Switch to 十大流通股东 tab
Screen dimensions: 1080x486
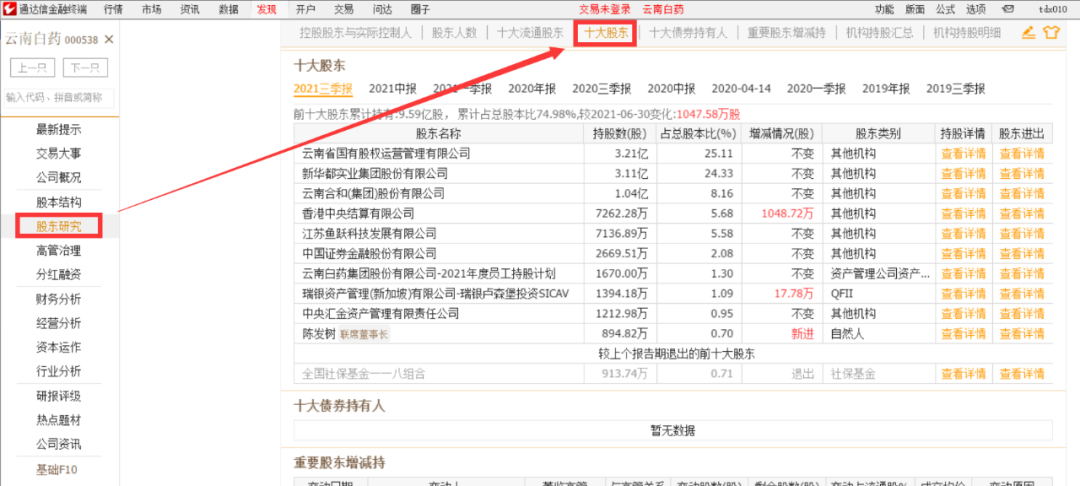click(x=530, y=32)
